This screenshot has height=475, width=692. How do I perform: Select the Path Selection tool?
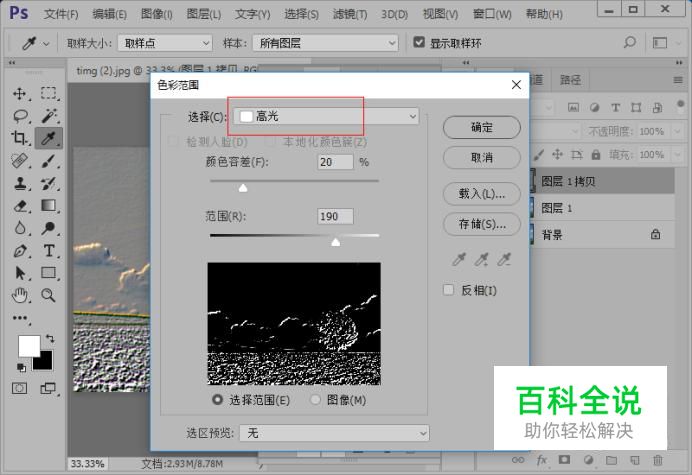click(x=19, y=273)
